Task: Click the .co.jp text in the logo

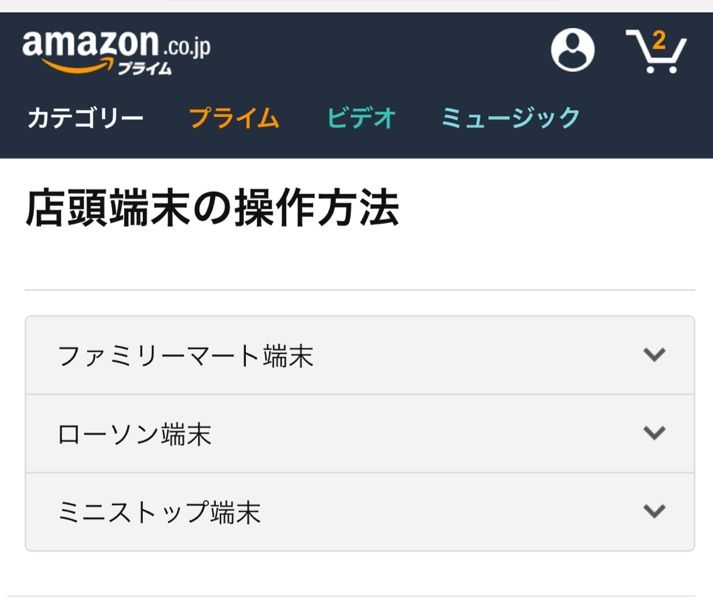Action: coord(187,46)
